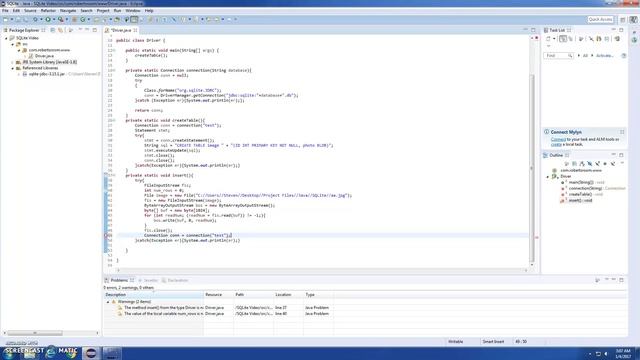Screen dimensions: 640x360
Task: Open the Help menu
Action: [149, 11]
